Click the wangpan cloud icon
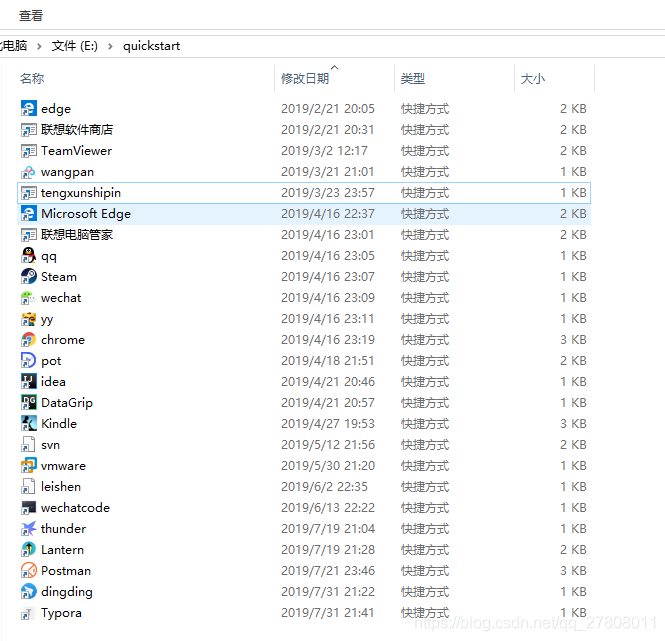665x641 pixels. click(x=28, y=172)
